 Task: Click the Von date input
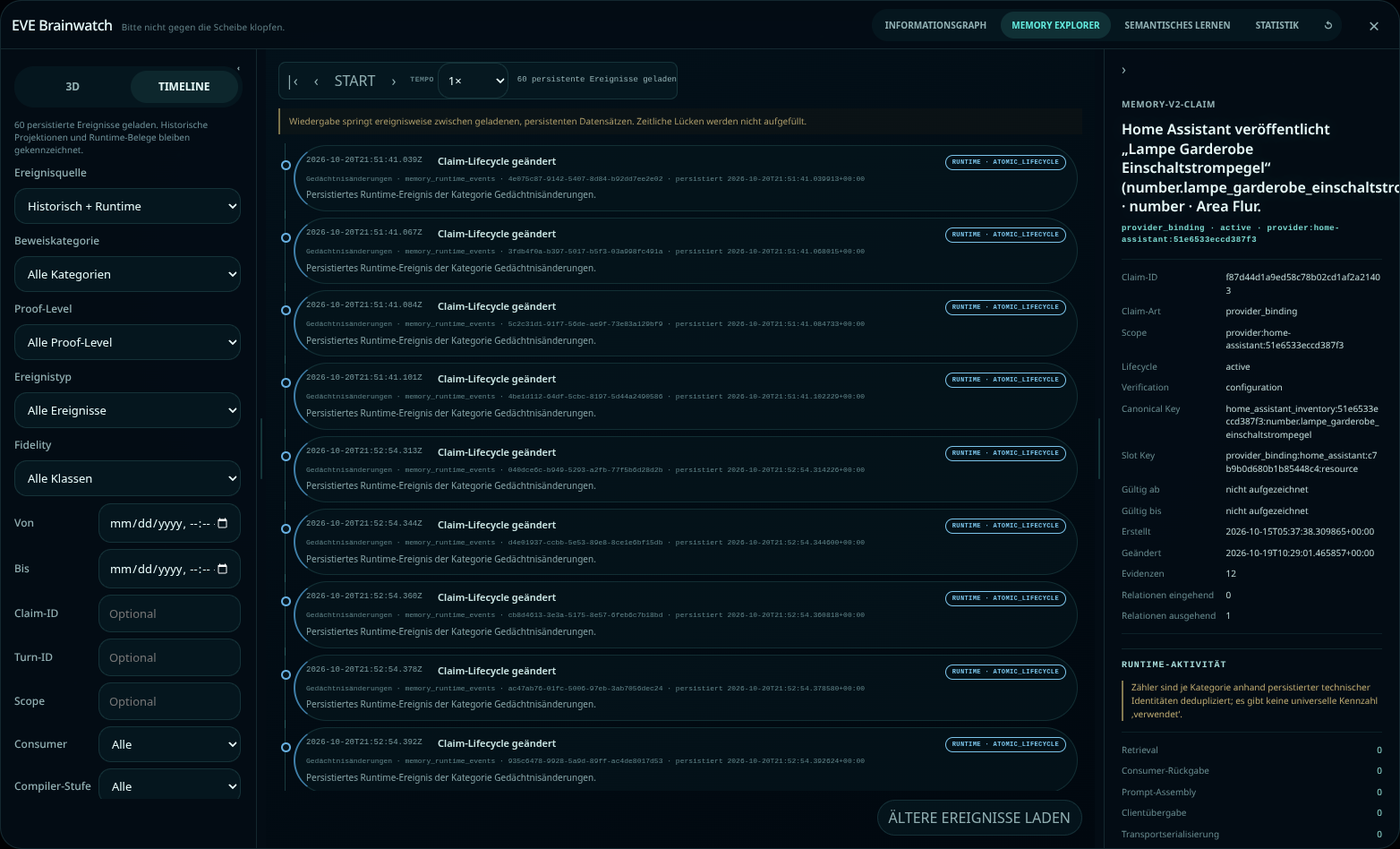[x=169, y=523]
